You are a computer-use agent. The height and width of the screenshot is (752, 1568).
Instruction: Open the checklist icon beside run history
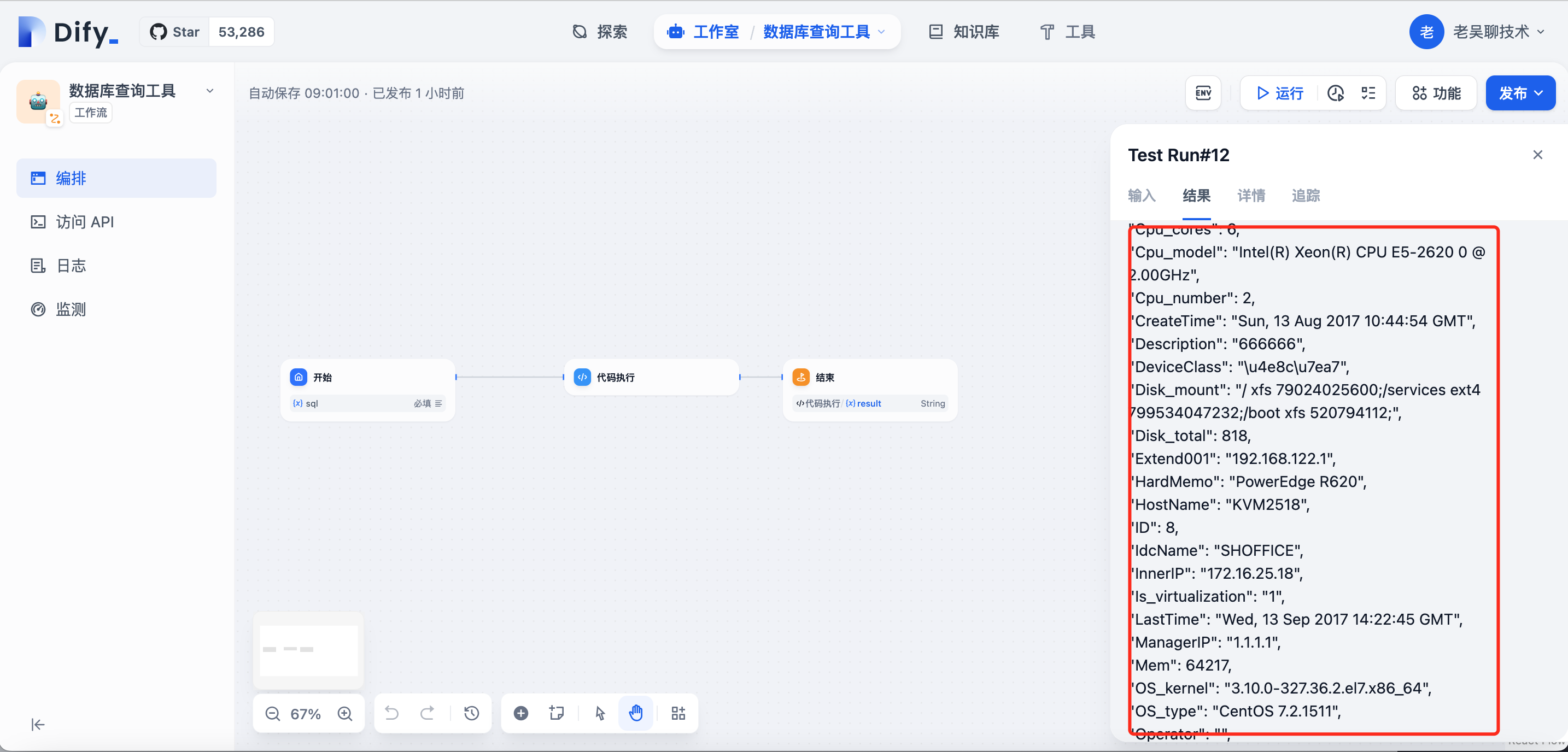tap(1368, 93)
